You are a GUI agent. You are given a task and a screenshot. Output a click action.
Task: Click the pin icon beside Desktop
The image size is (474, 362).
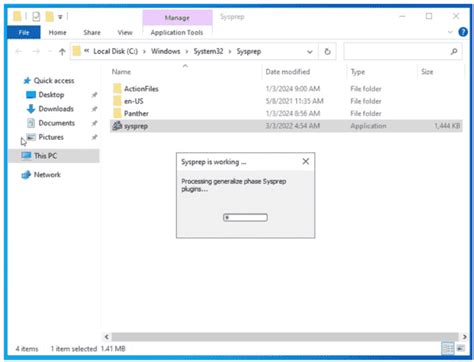(x=94, y=95)
